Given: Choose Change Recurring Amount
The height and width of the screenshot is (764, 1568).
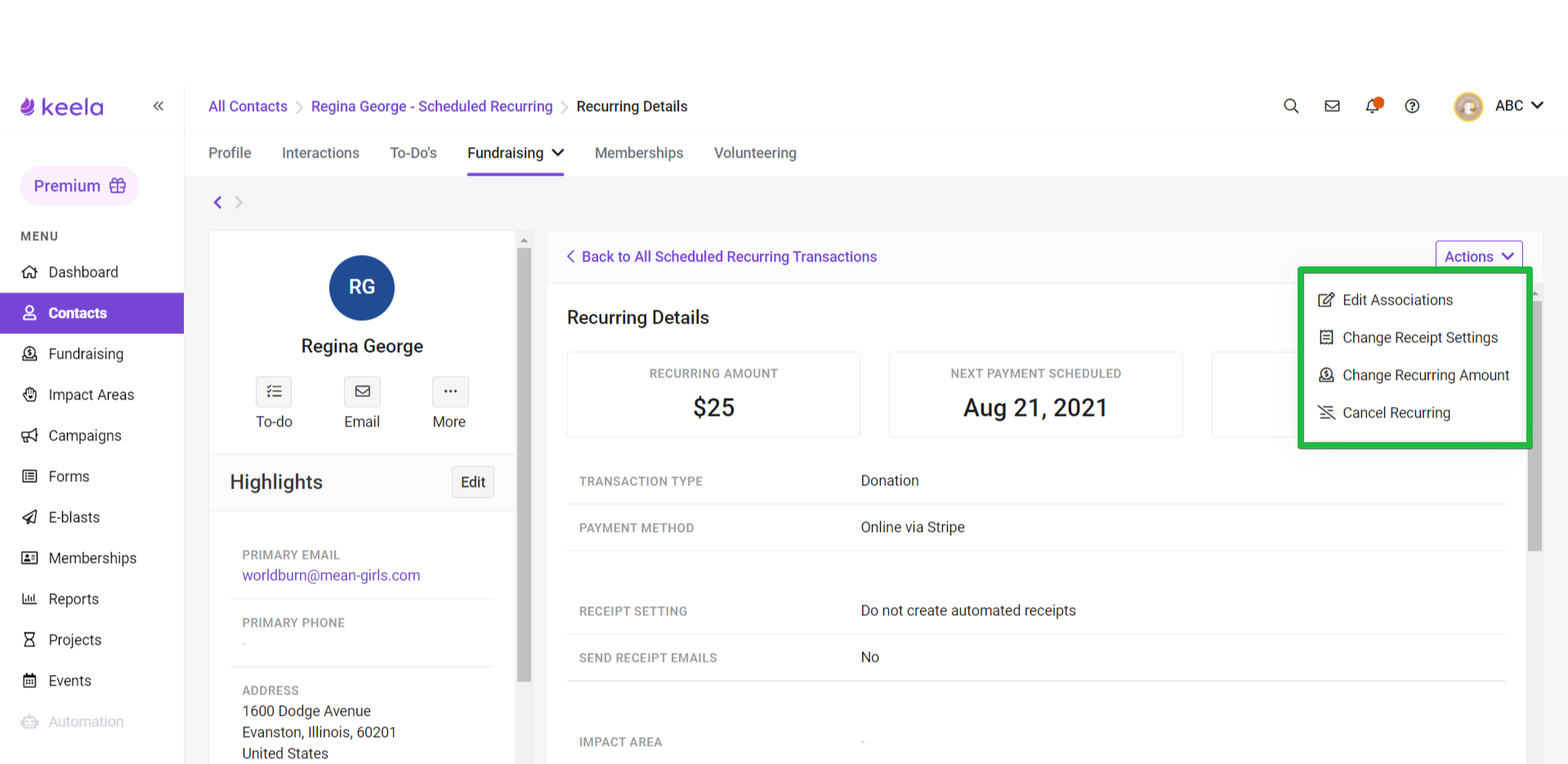Looking at the screenshot, I should [x=1414, y=375].
